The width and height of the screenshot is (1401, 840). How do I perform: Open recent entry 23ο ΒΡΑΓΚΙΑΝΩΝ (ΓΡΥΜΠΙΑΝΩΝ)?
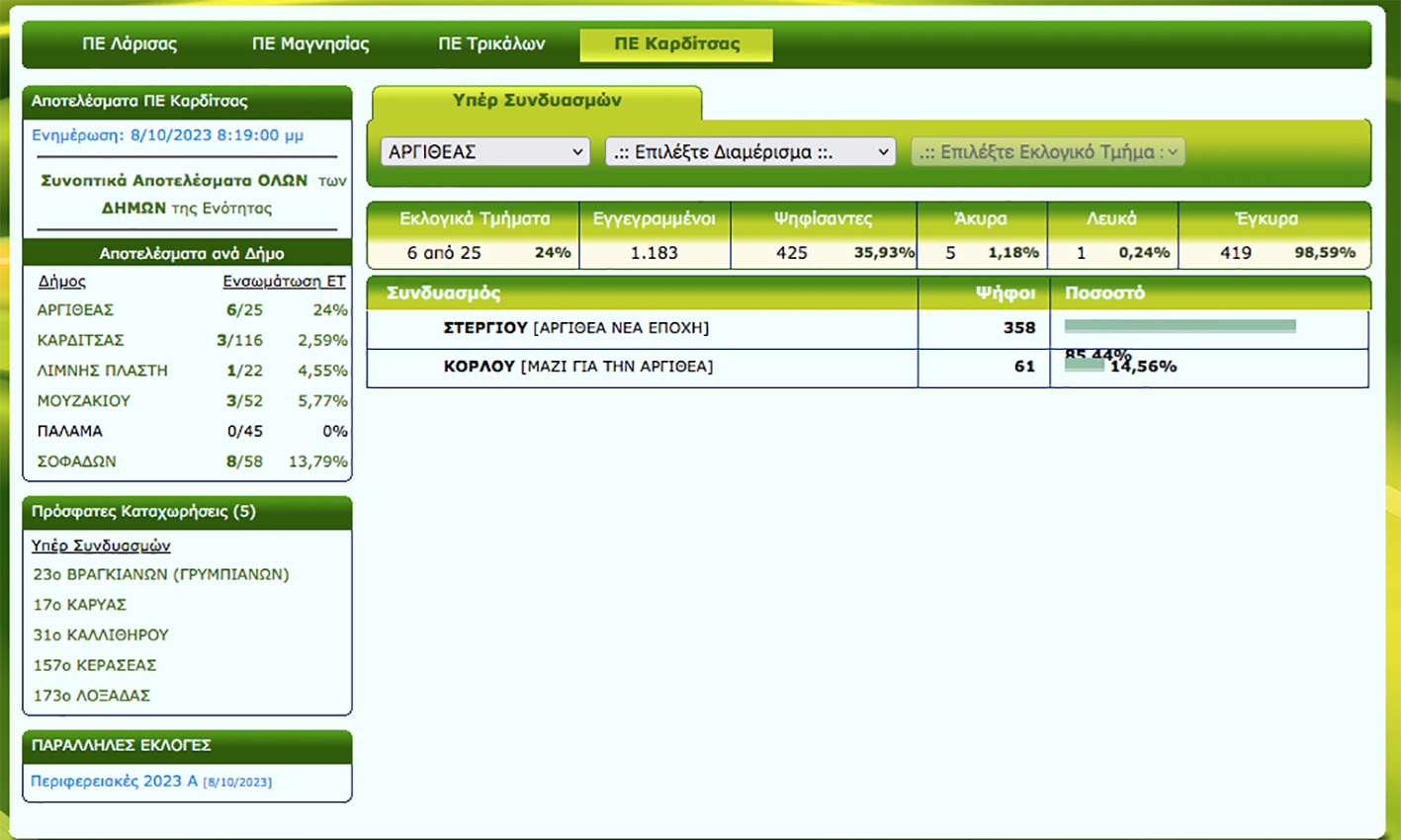160,574
